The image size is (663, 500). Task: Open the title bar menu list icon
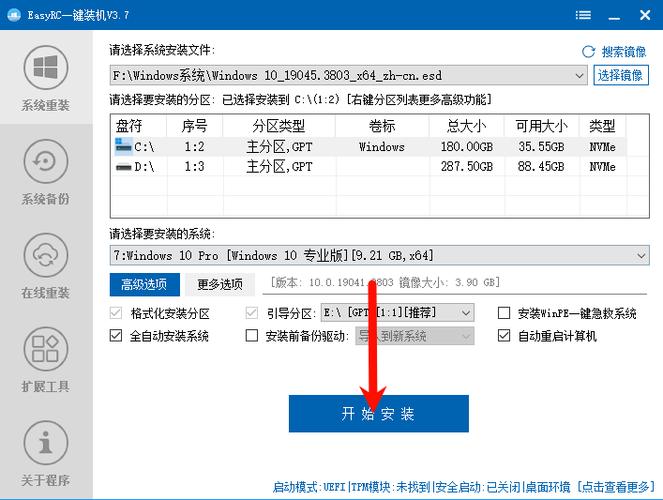click(583, 15)
